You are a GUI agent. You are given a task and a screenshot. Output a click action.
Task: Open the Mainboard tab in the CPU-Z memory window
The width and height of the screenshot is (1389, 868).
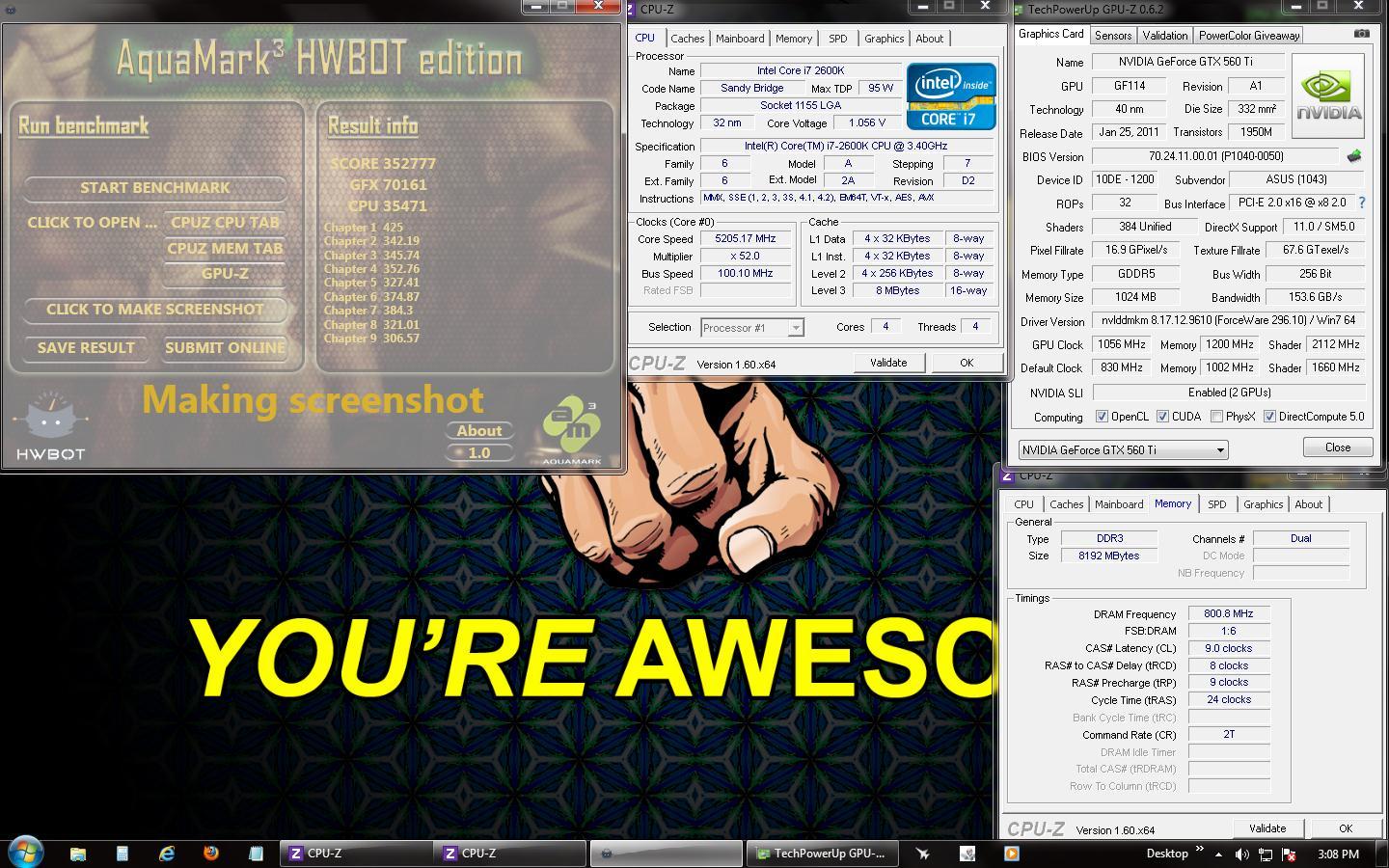(1119, 504)
